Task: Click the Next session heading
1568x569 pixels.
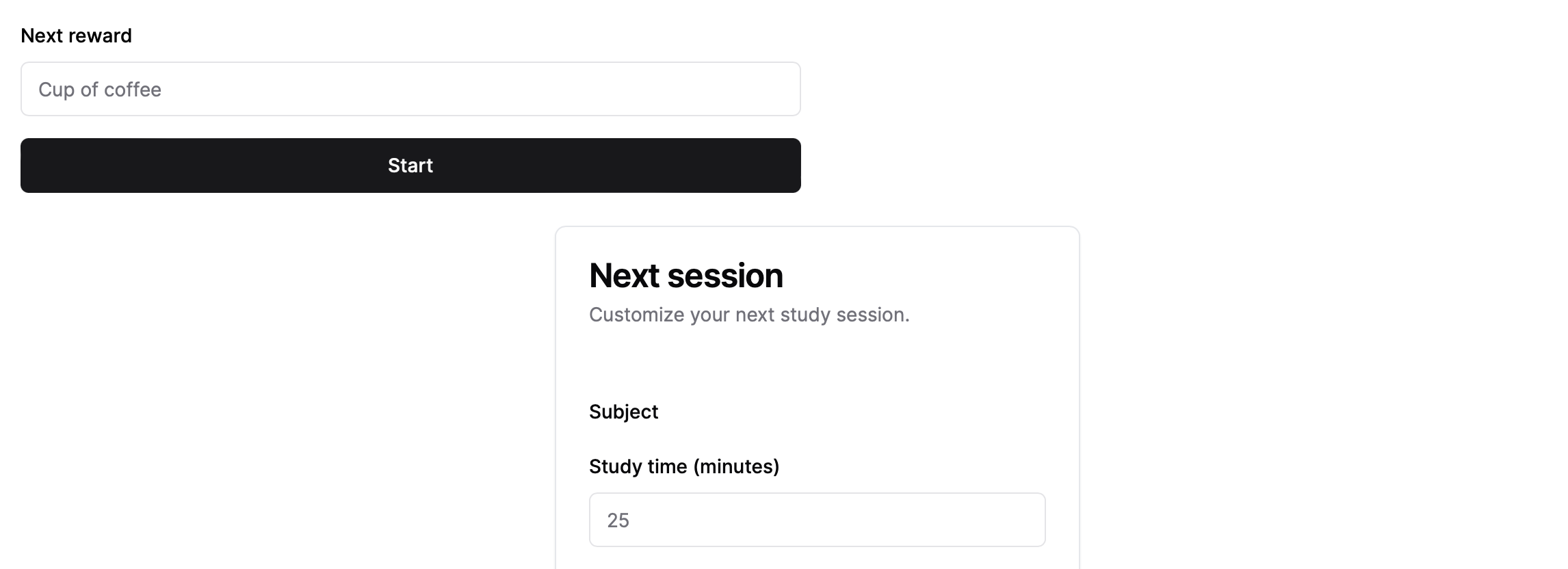Action: coord(685,275)
